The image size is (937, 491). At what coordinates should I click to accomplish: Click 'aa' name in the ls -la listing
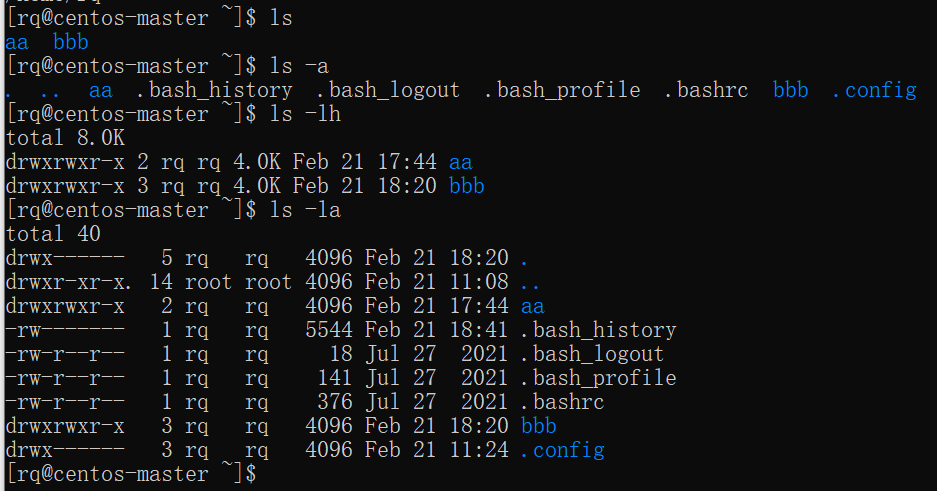tap(532, 306)
